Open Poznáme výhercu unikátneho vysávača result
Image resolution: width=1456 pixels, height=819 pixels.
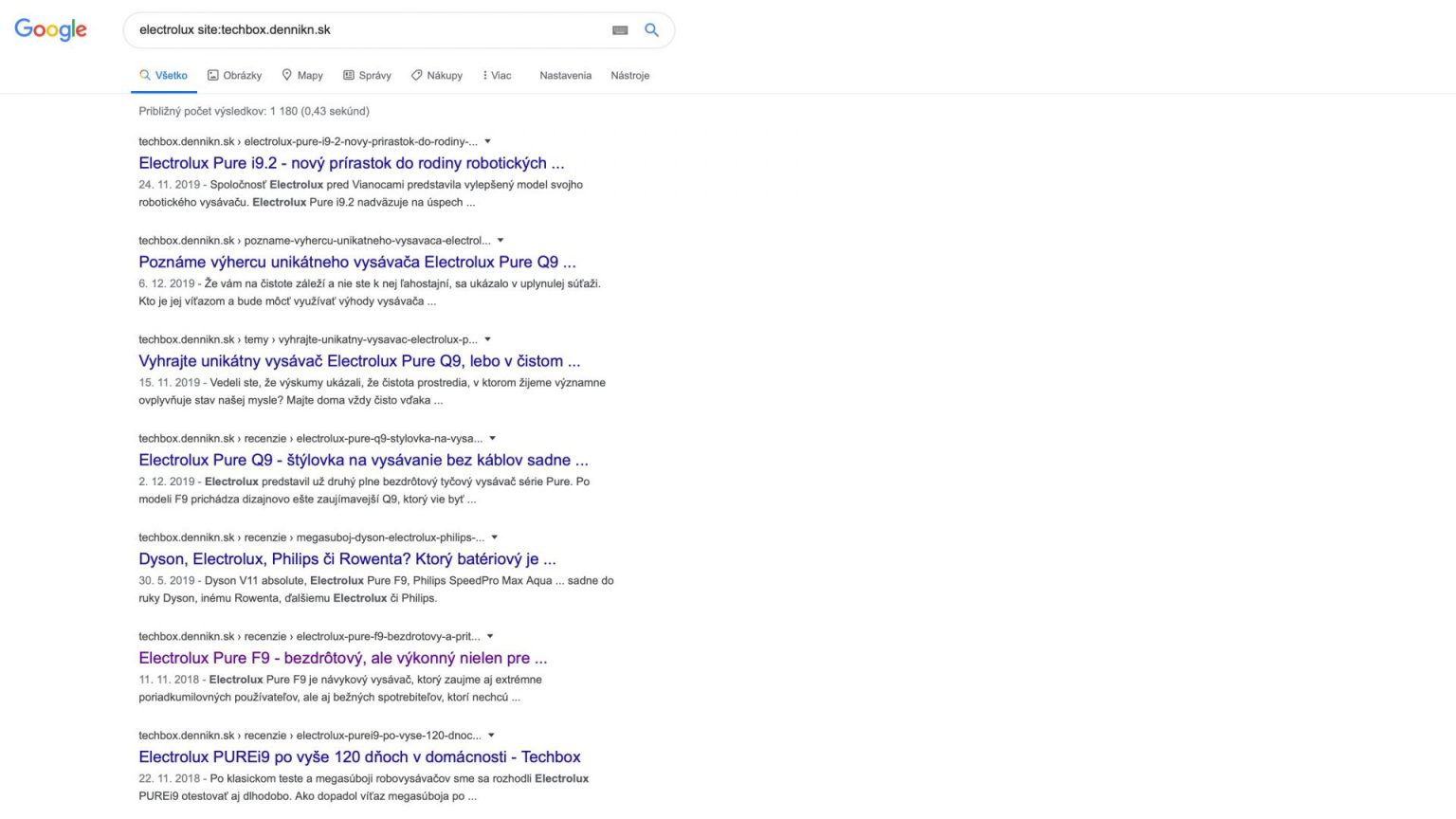coord(356,262)
